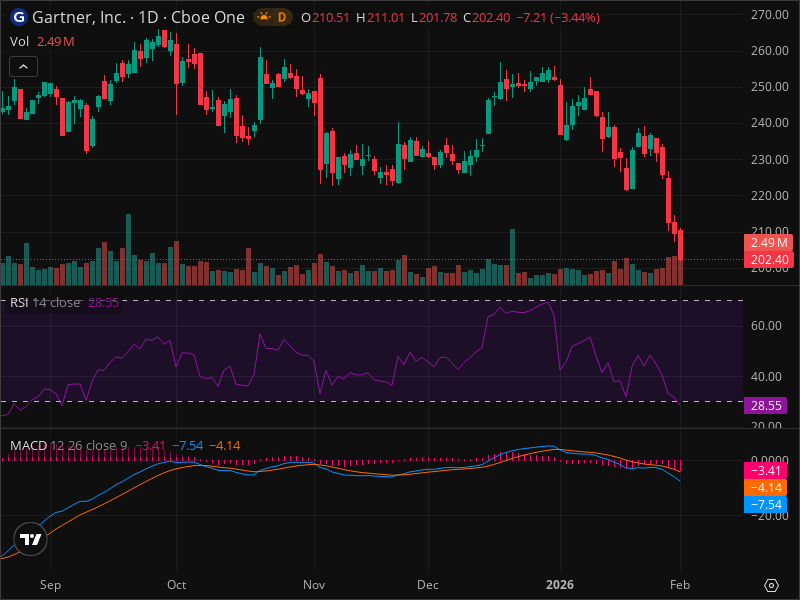The image size is (800, 600).
Task: Click the 260.00 price scale label
Action: click(770, 51)
